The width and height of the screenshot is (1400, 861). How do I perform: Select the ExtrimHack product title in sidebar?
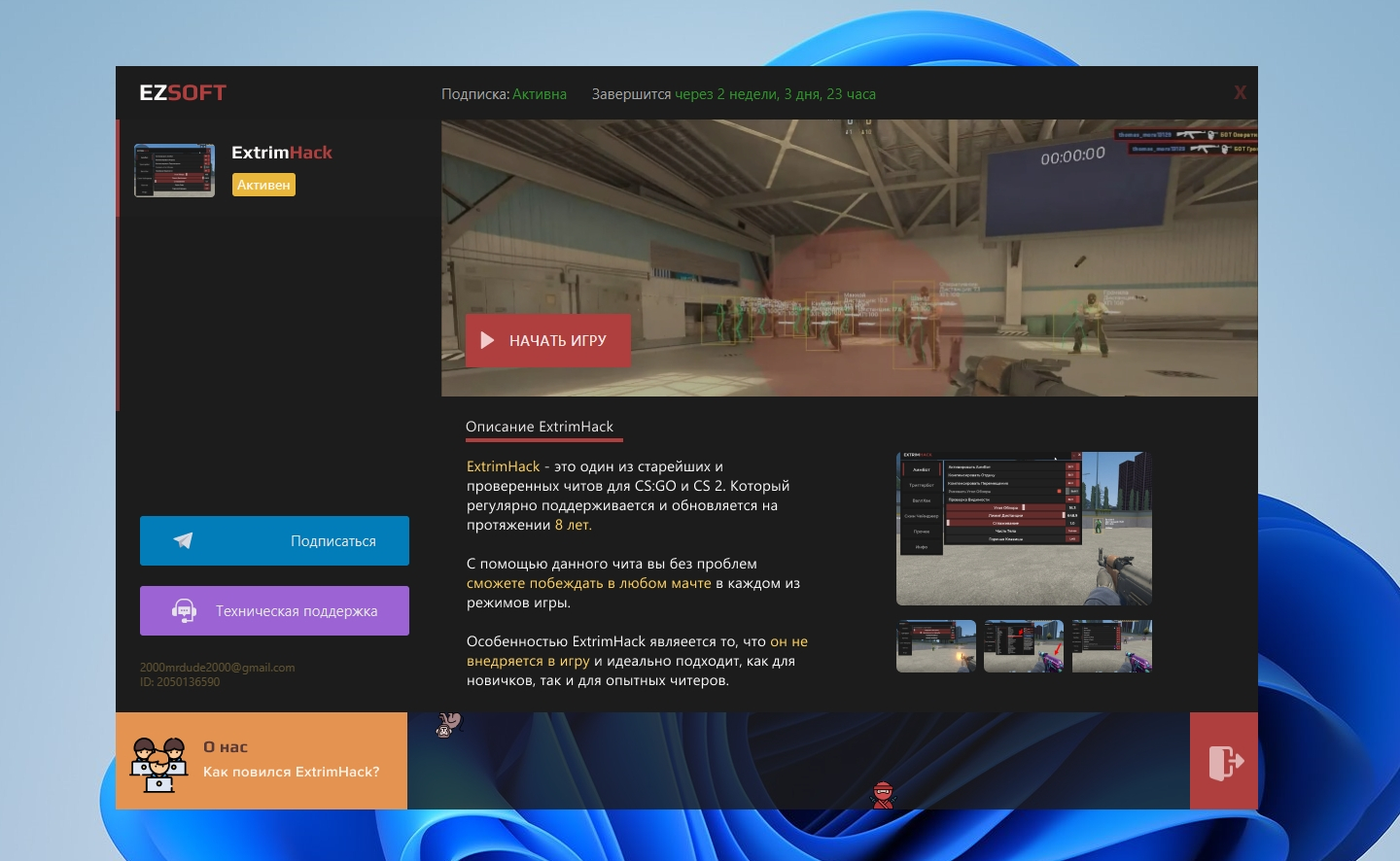tap(282, 153)
